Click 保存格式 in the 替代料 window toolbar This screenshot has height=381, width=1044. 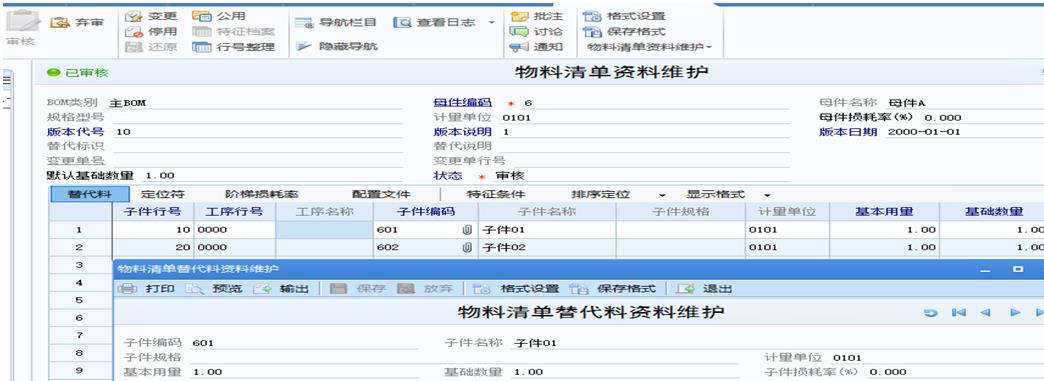(x=613, y=289)
